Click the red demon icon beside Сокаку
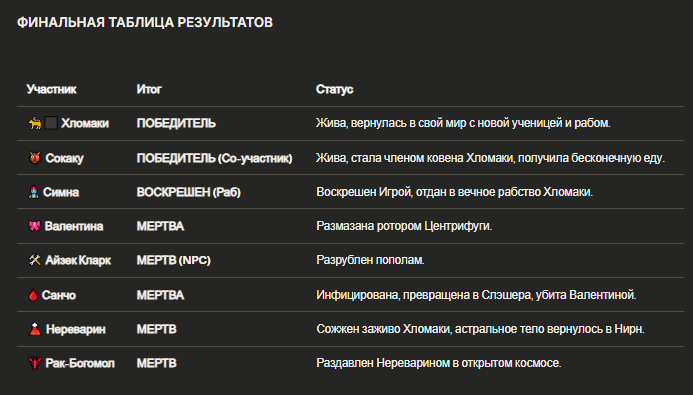Image resolution: width=693 pixels, height=395 pixels. tap(34, 158)
